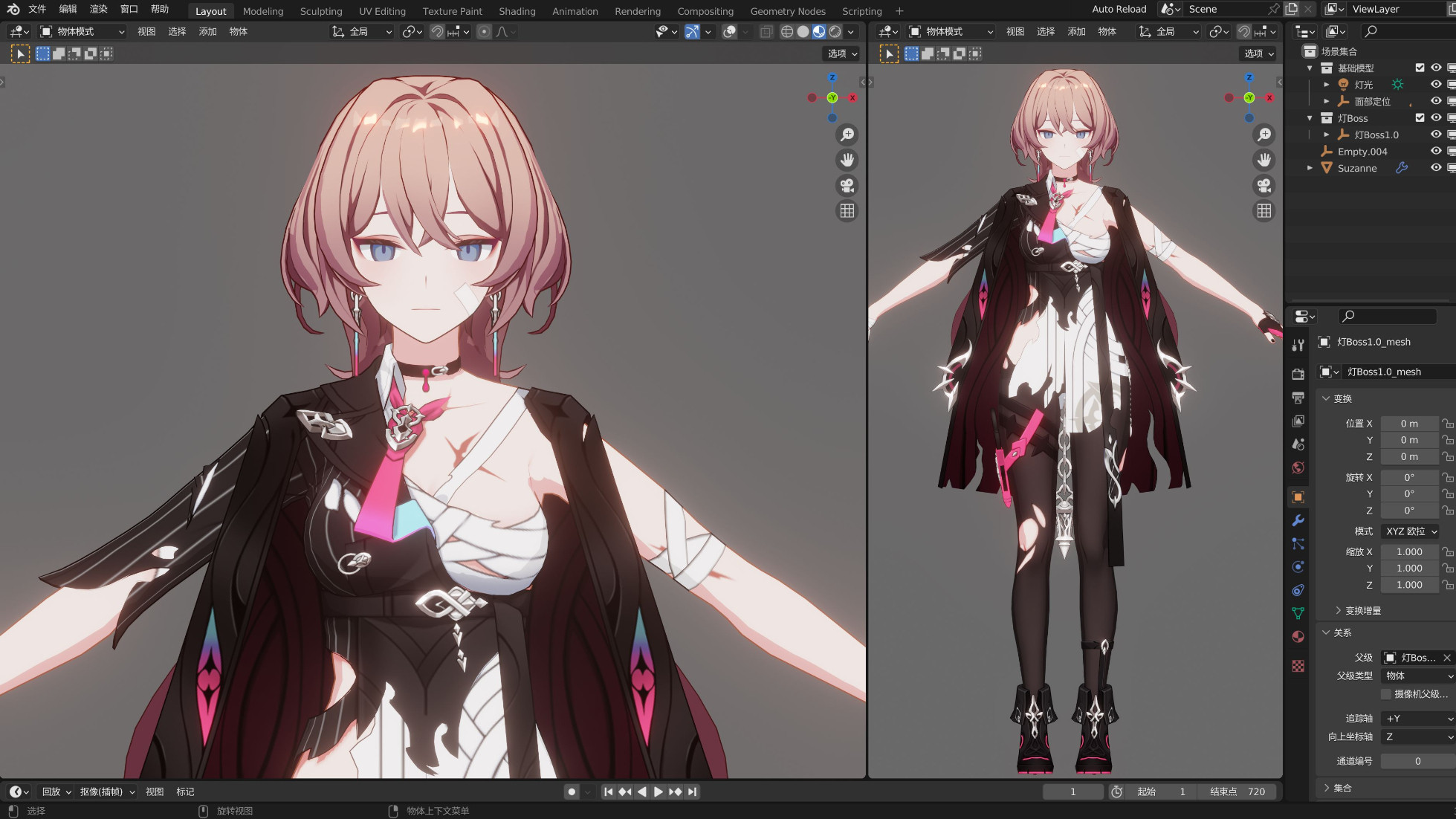Jump to the timeline end frame

tap(692, 792)
